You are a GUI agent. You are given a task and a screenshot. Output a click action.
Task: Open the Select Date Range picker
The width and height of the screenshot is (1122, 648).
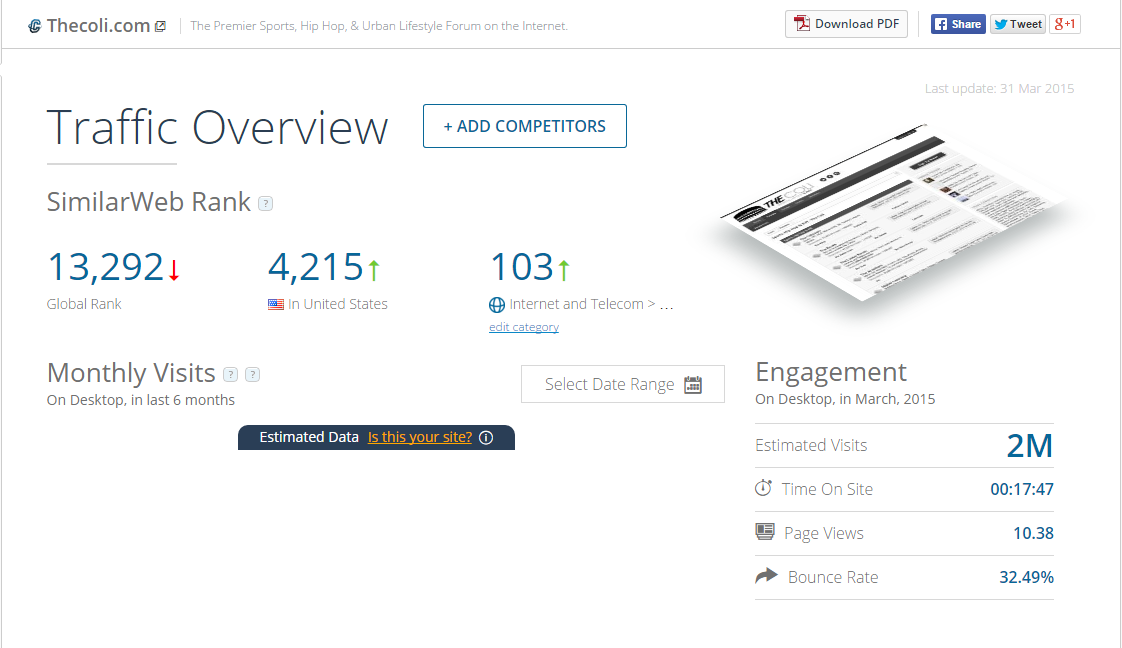tap(623, 384)
